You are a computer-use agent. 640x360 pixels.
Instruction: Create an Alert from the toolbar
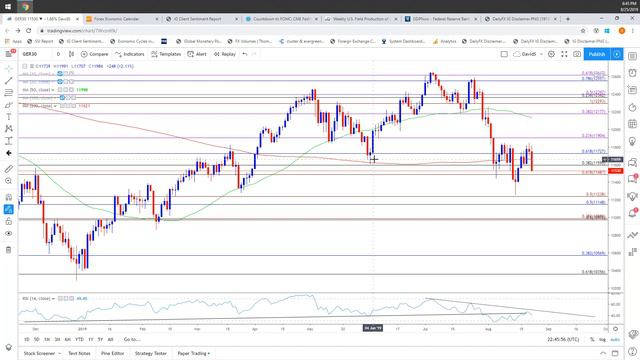tap(197, 54)
